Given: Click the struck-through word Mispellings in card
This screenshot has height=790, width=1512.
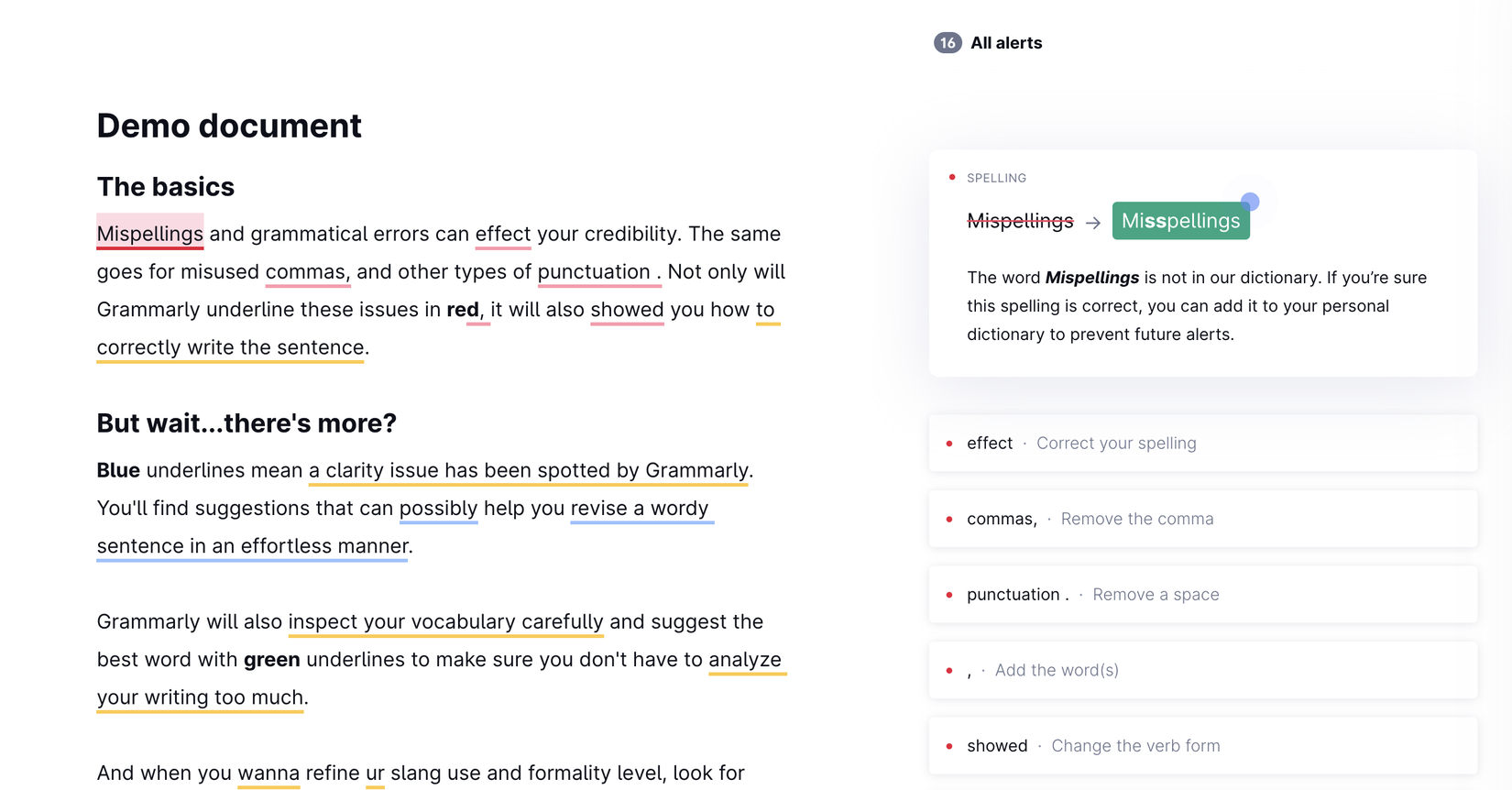Looking at the screenshot, I should (1020, 221).
